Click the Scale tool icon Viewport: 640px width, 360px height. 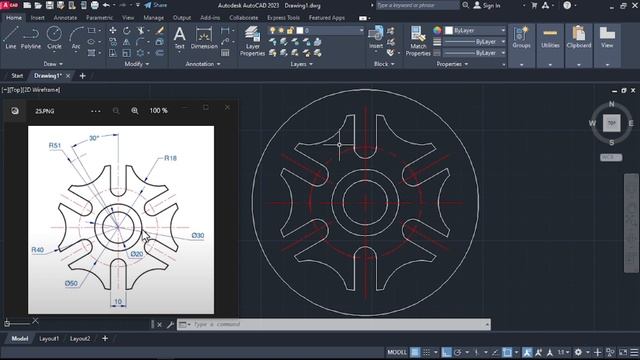tap(127, 53)
